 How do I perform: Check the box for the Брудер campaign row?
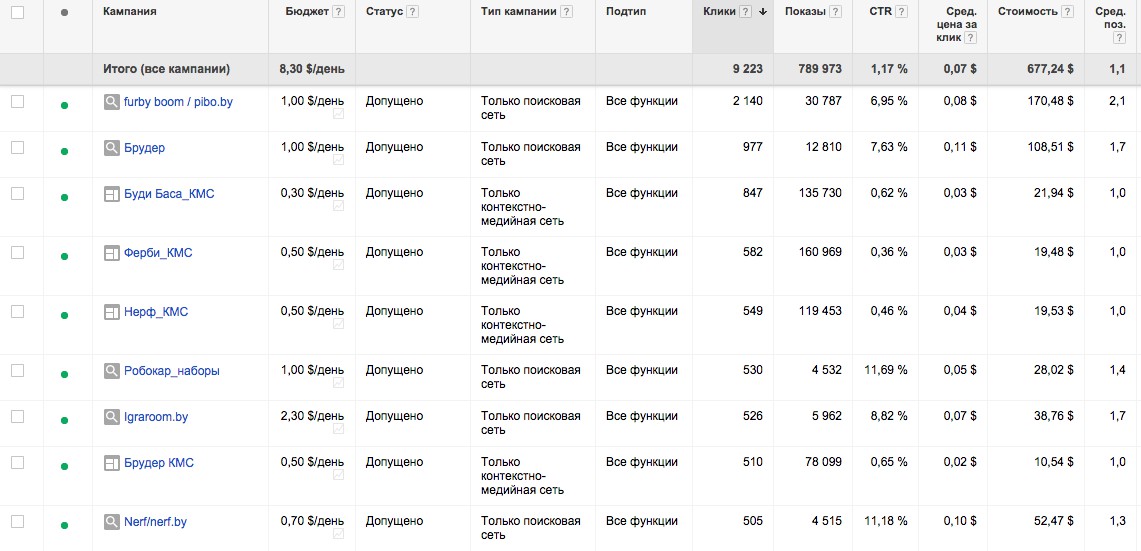[17, 148]
